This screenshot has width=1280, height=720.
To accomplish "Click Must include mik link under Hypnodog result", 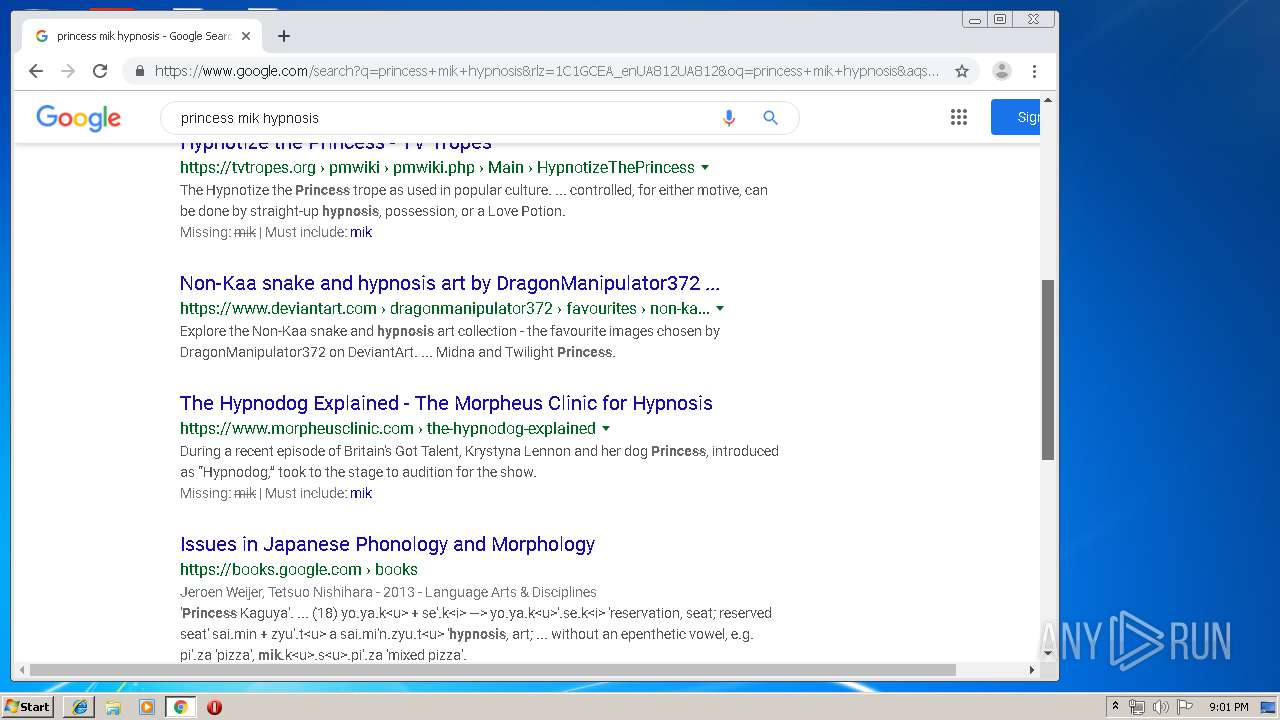I will [361, 493].
